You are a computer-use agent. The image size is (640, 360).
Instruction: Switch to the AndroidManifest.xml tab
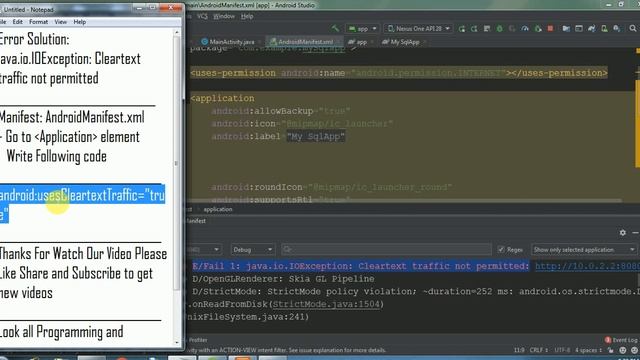coord(304,42)
